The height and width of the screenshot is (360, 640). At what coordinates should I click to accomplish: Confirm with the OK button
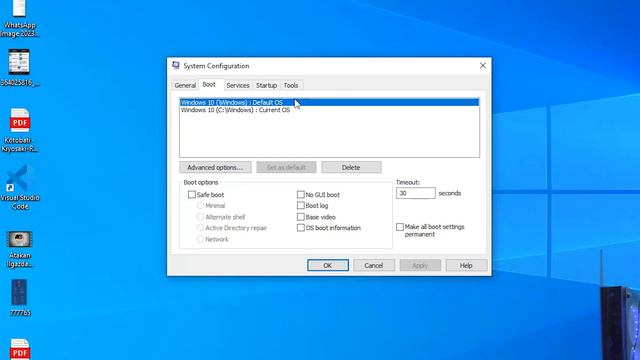(x=328, y=265)
